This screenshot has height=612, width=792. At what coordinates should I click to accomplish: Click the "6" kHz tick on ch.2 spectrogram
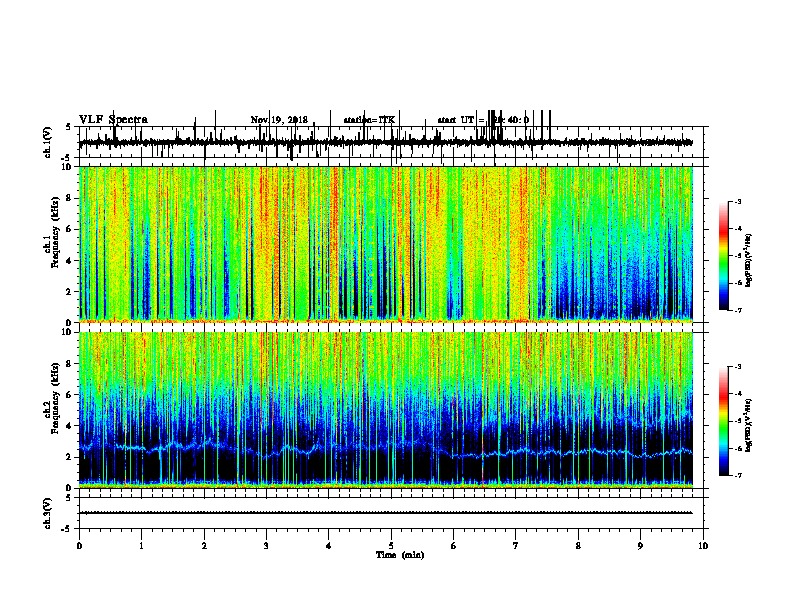pos(70,394)
